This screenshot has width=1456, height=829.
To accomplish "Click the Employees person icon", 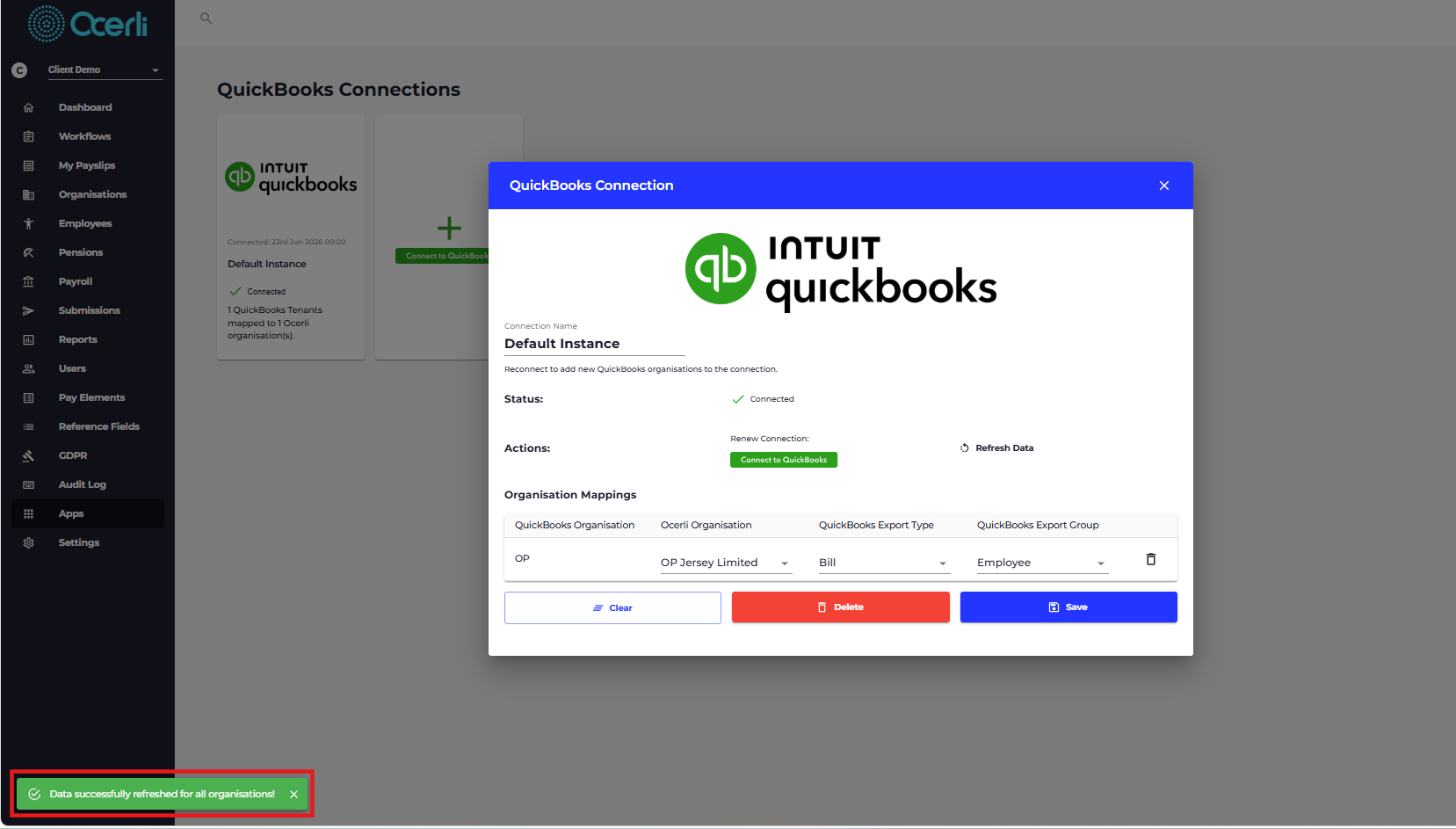I will click(x=28, y=223).
